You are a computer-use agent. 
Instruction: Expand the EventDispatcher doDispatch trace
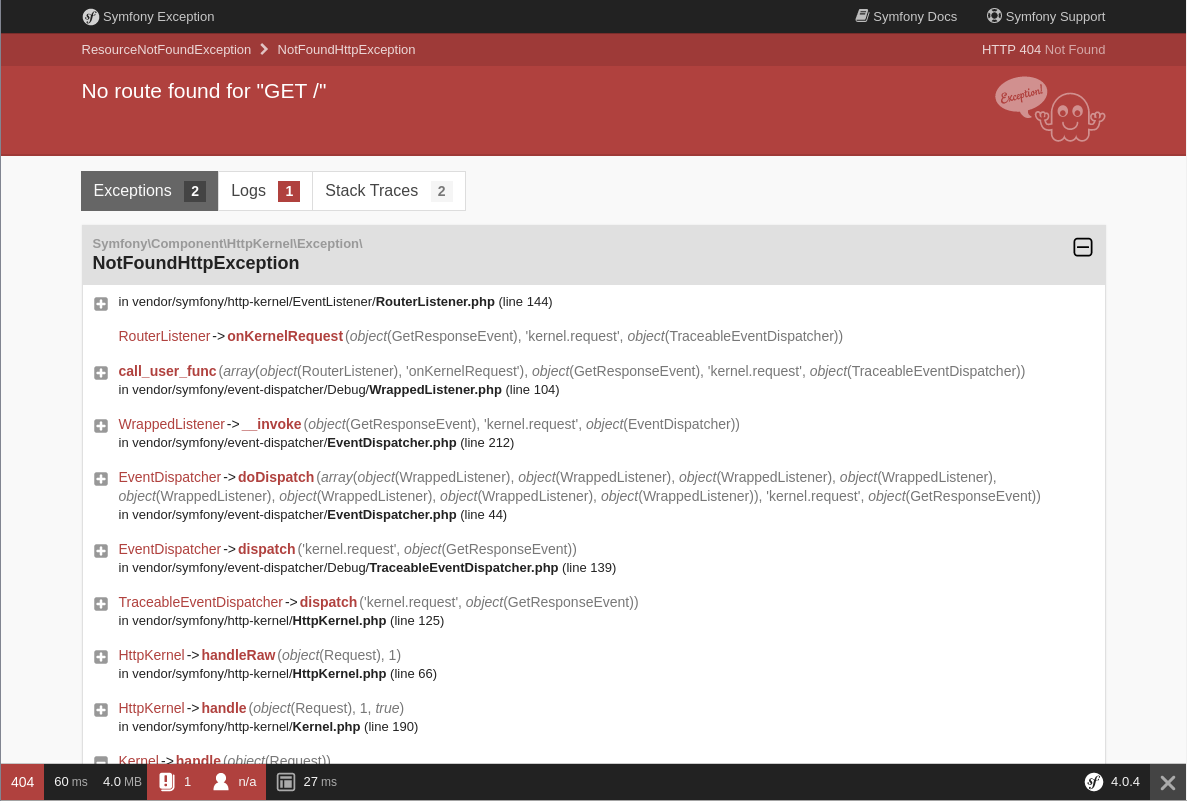101,479
